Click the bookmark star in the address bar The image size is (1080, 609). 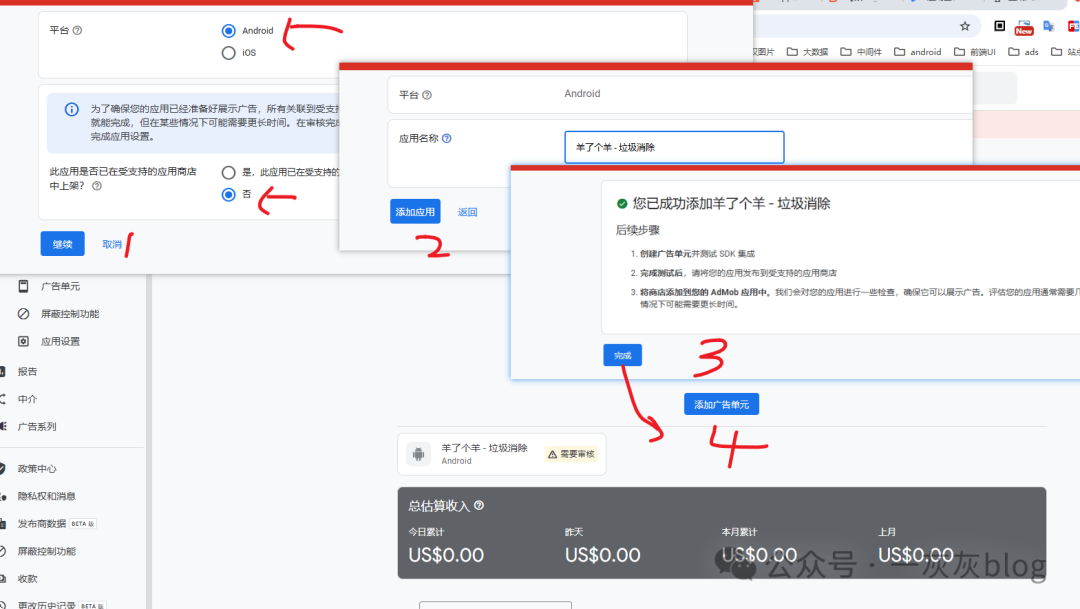click(x=964, y=26)
